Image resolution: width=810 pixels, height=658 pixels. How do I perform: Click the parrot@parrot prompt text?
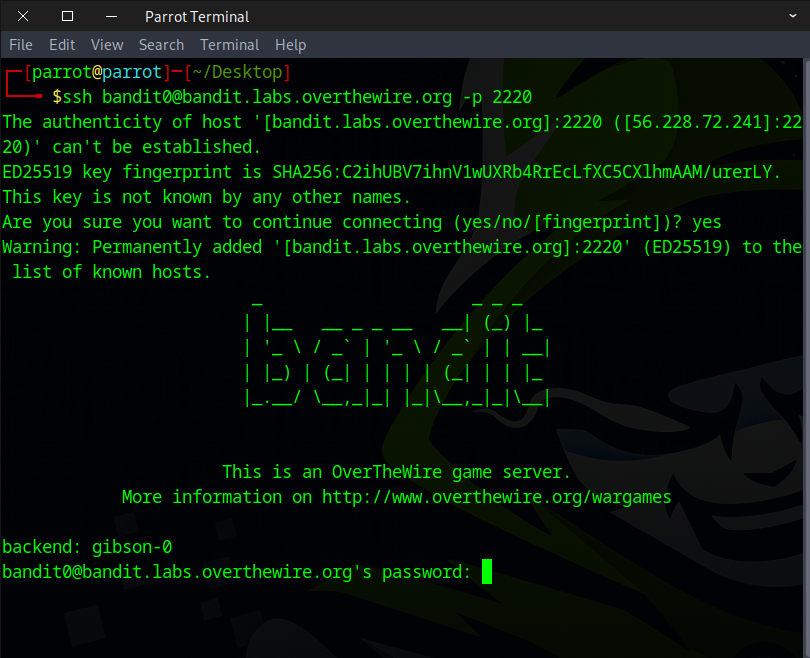[x=96, y=72]
